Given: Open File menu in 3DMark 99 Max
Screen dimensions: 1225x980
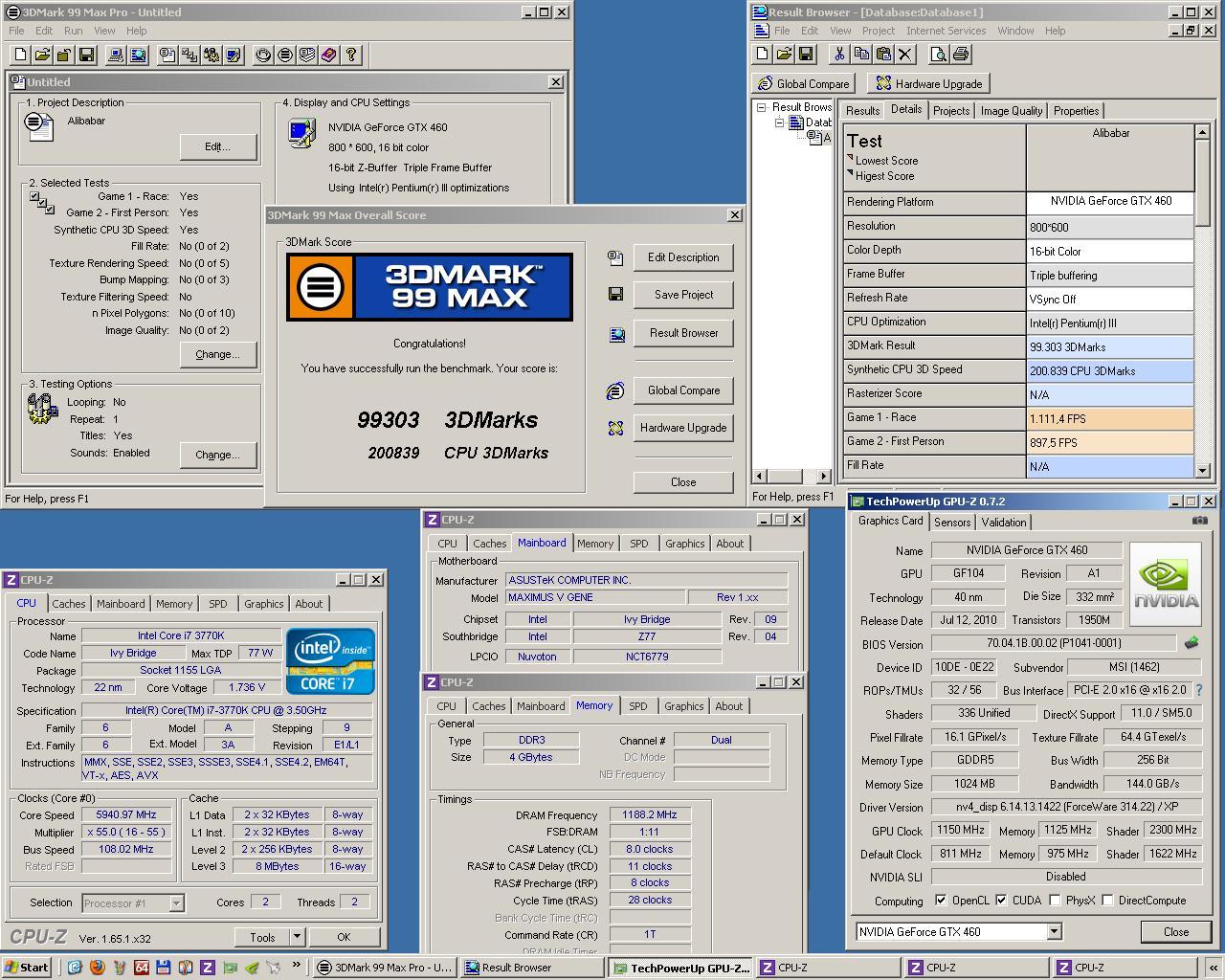Looking at the screenshot, I should (16, 31).
